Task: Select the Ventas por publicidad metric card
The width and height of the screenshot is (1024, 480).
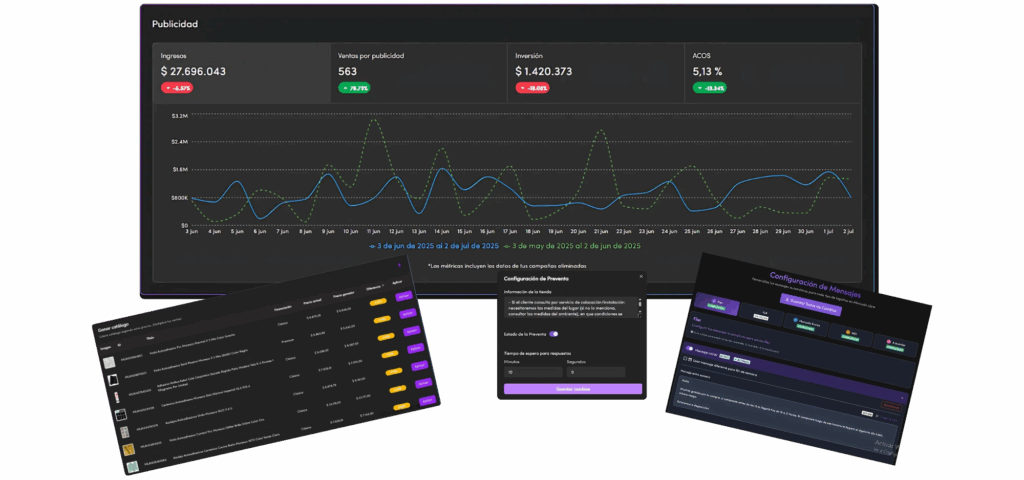Action: [x=419, y=73]
